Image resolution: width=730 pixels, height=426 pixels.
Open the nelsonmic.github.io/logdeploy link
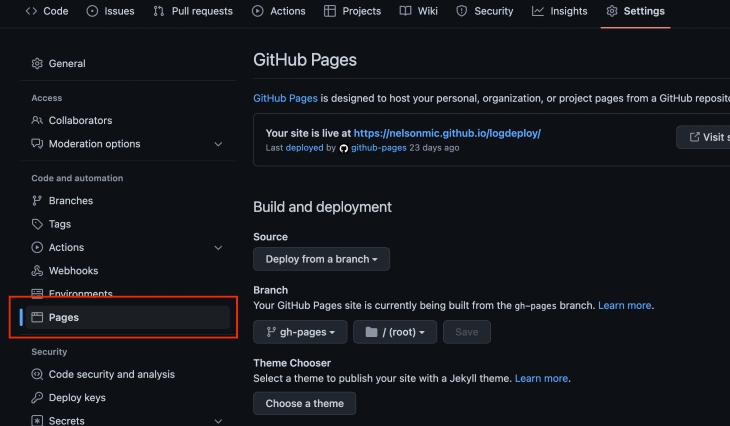coord(447,133)
